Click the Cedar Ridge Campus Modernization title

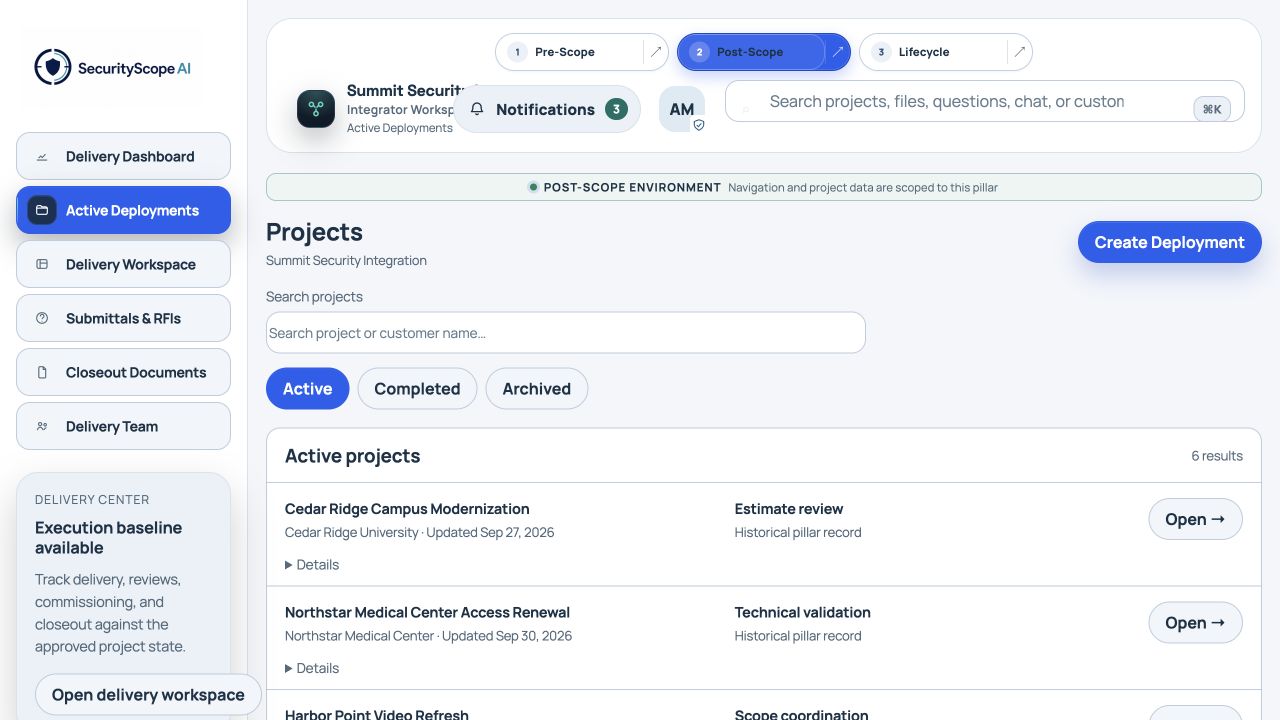pyautogui.click(x=407, y=509)
